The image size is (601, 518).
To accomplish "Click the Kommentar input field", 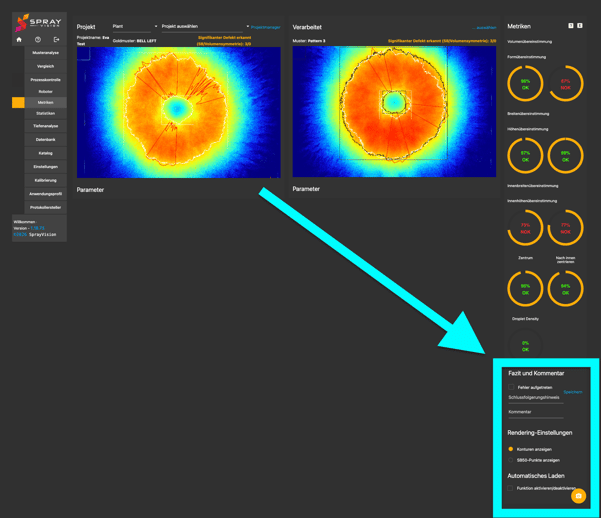I will click(x=535, y=412).
